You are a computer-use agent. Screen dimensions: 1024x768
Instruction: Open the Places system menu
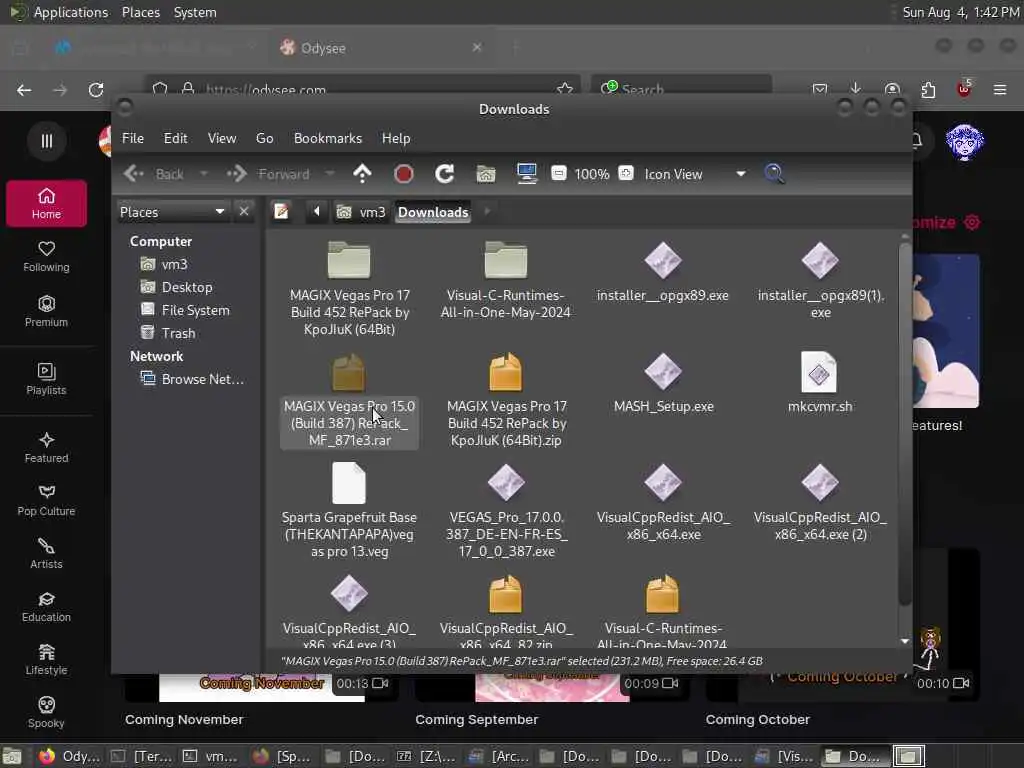(x=141, y=12)
